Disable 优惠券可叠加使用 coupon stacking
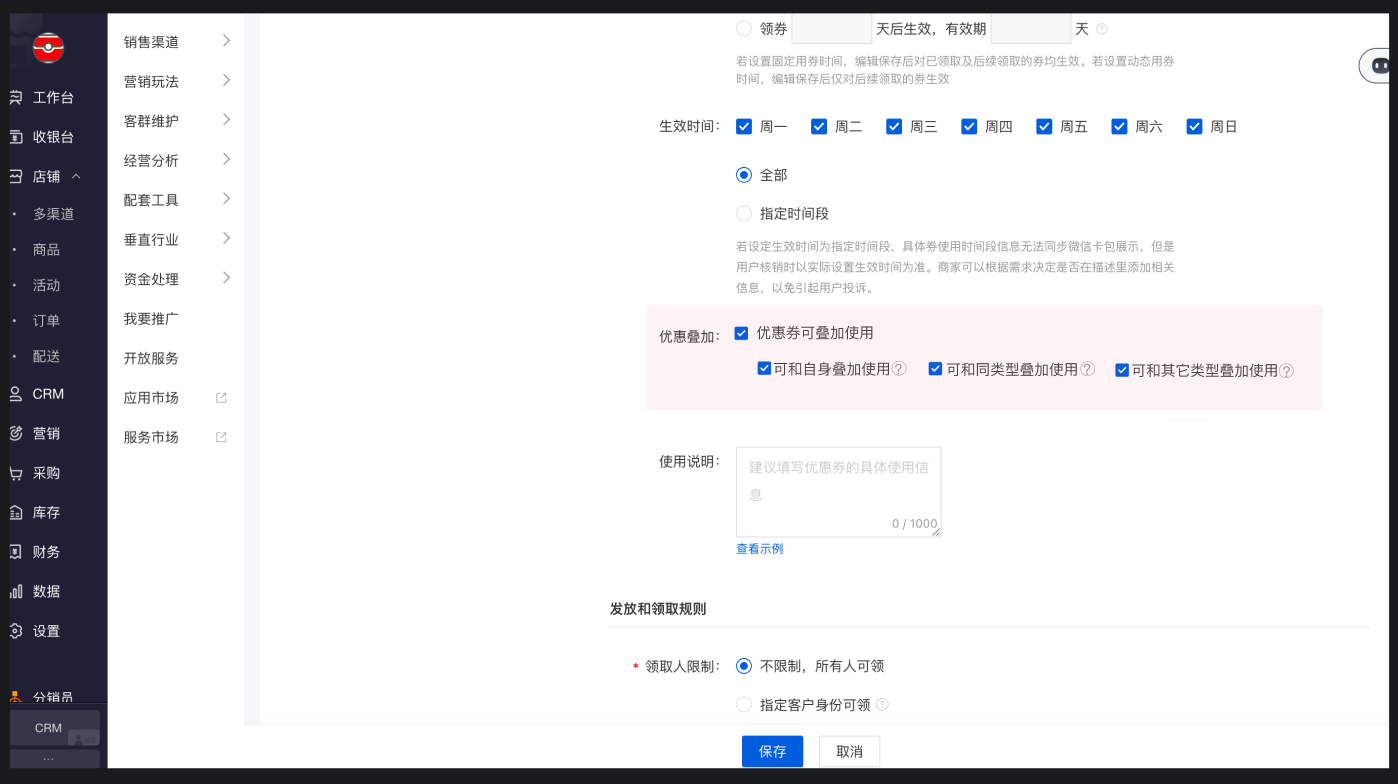This screenshot has width=1398, height=784. pyautogui.click(x=741, y=333)
